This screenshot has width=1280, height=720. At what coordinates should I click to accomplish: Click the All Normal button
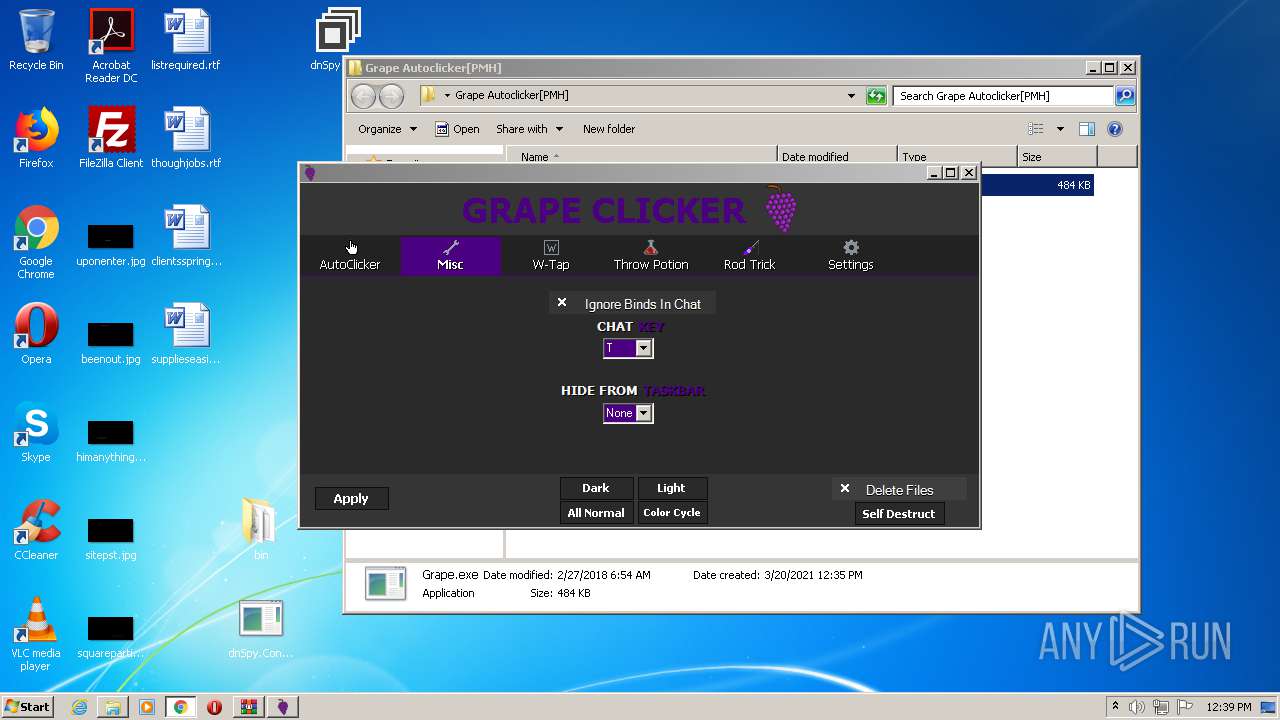(x=596, y=513)
